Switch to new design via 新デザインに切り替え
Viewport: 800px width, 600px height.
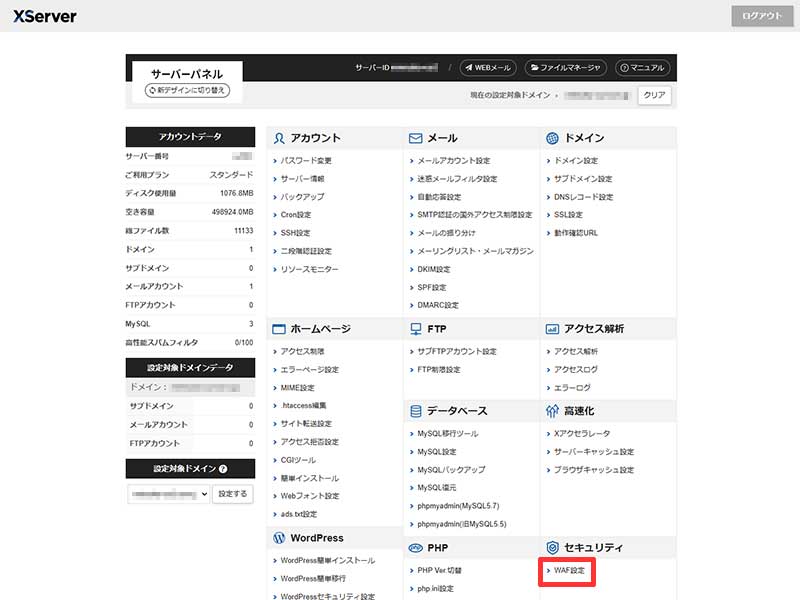[187, 90]
